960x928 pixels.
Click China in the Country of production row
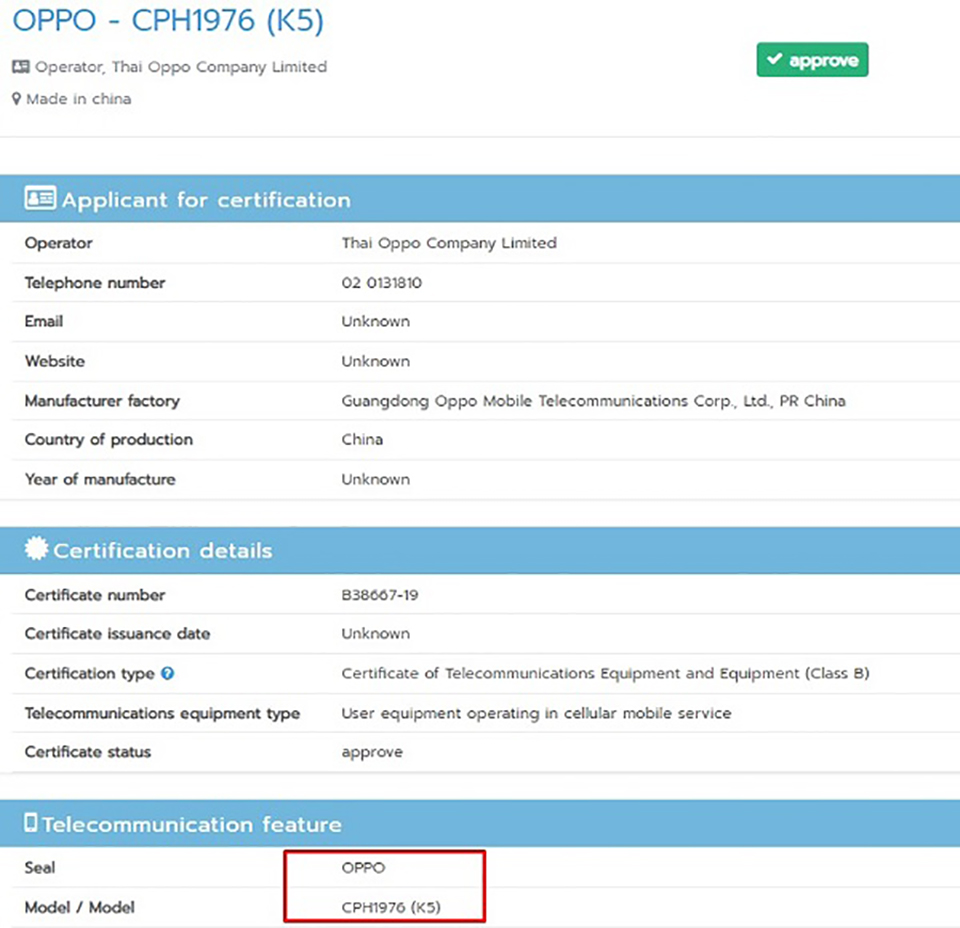(362, 440)
